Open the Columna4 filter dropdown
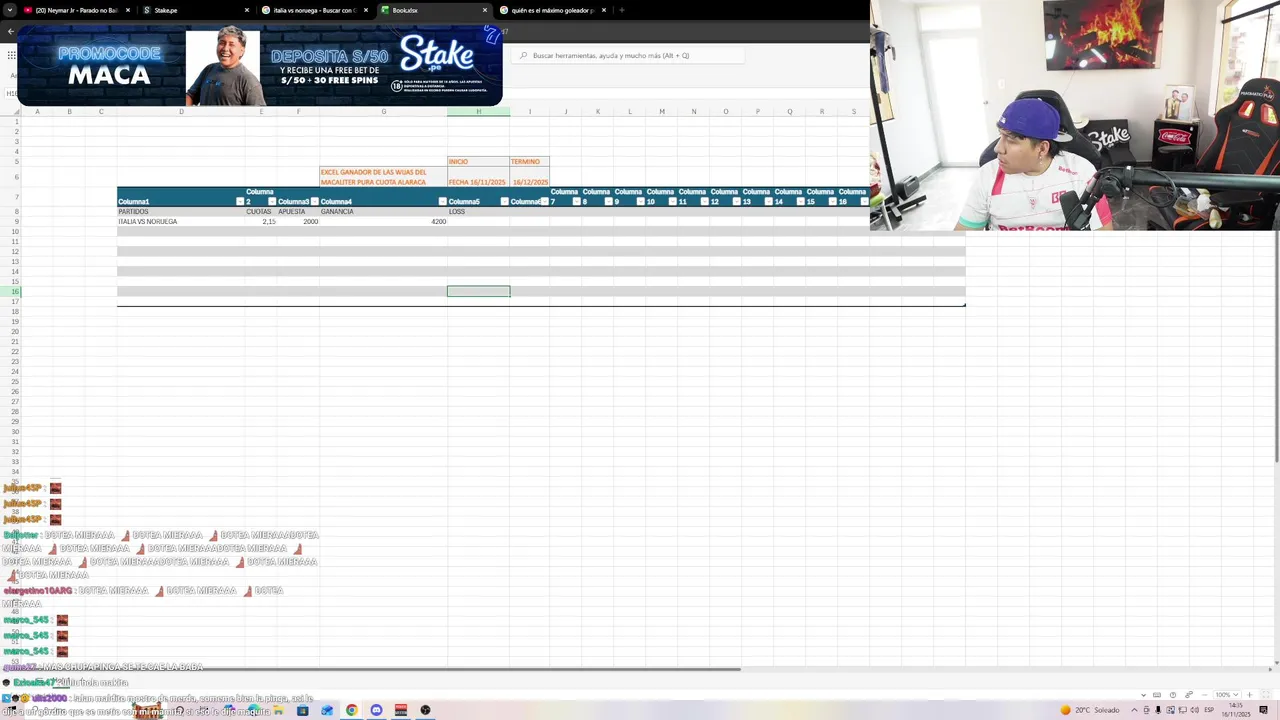Viewport: 1280px width, 720px height. (442, 202)
